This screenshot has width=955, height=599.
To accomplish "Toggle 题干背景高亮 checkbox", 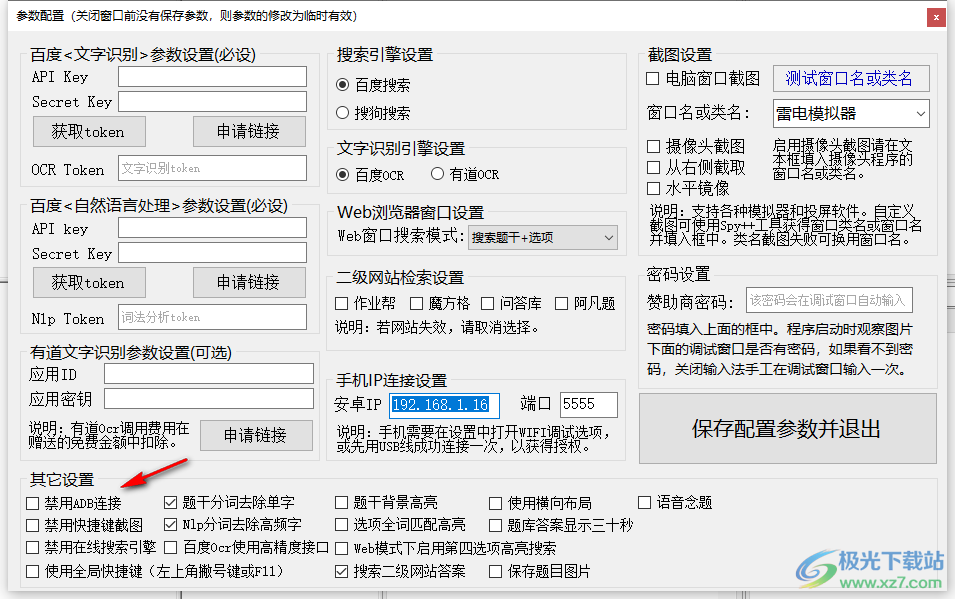I will click(342, 503).
